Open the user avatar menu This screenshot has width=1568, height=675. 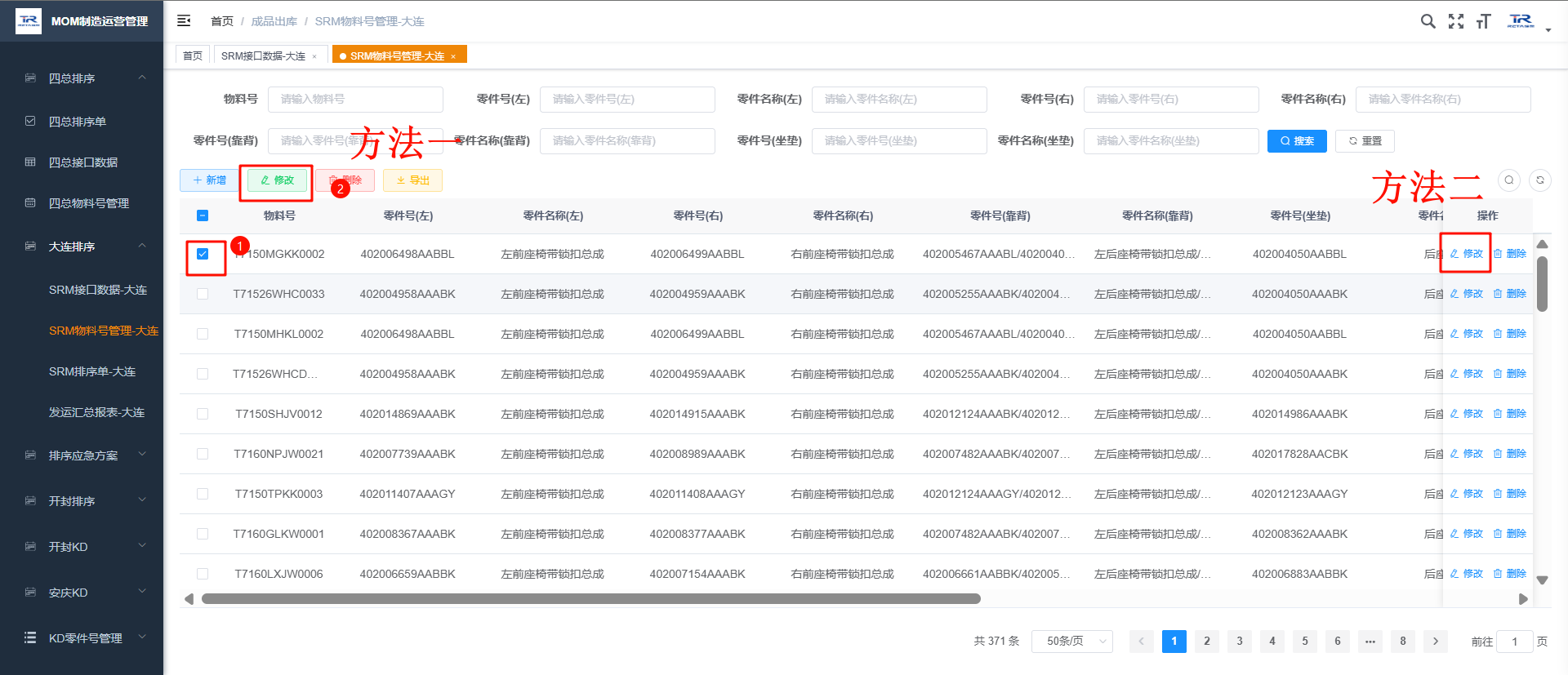pos(1528,21)
